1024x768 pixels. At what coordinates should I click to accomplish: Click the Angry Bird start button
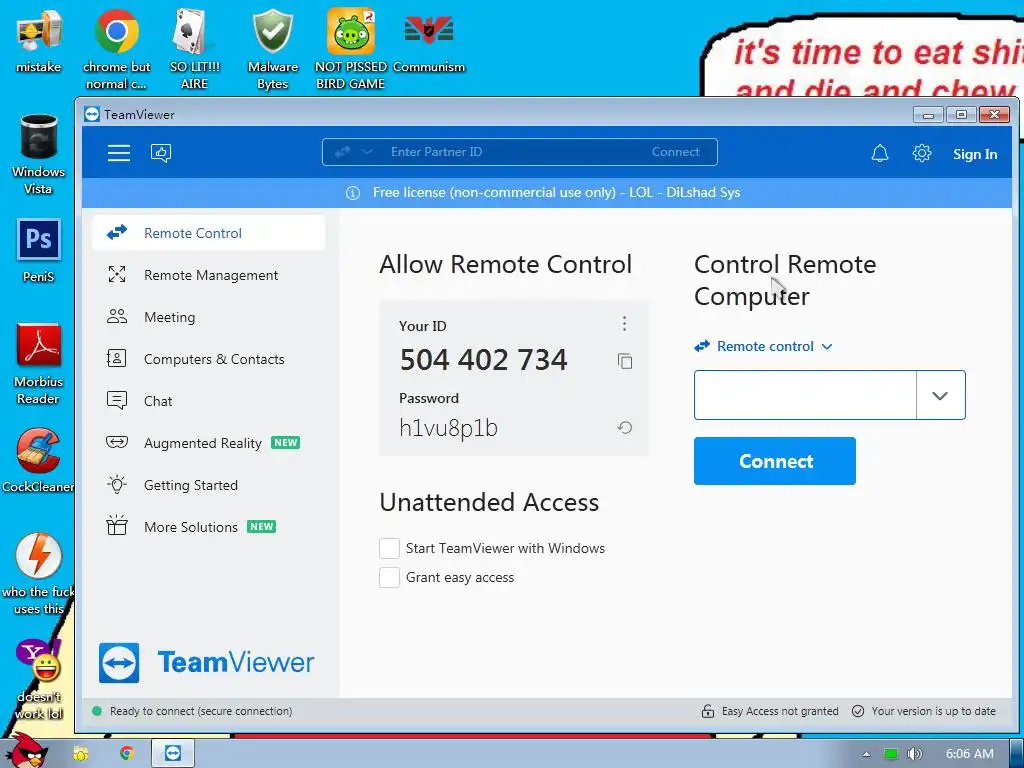pos(25,750)
